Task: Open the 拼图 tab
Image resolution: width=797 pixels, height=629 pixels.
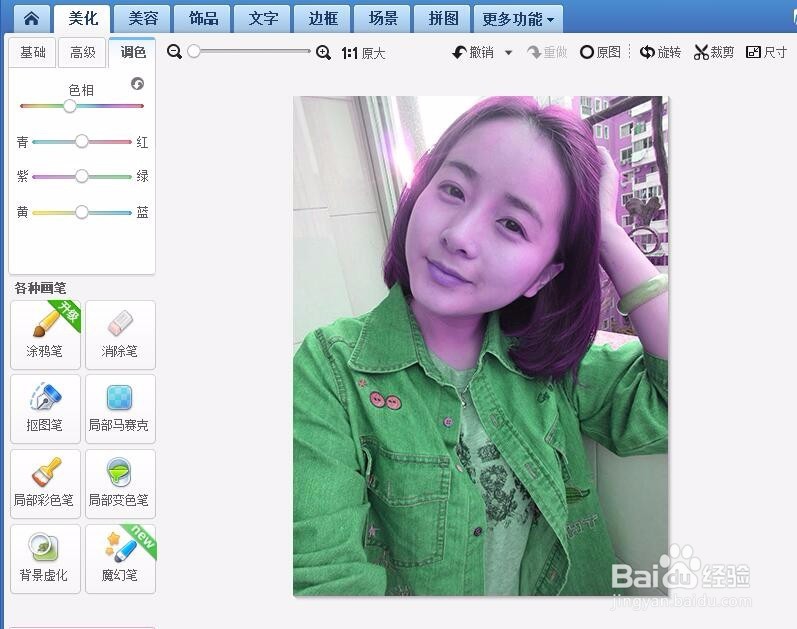Action: [x=443, y=19]
